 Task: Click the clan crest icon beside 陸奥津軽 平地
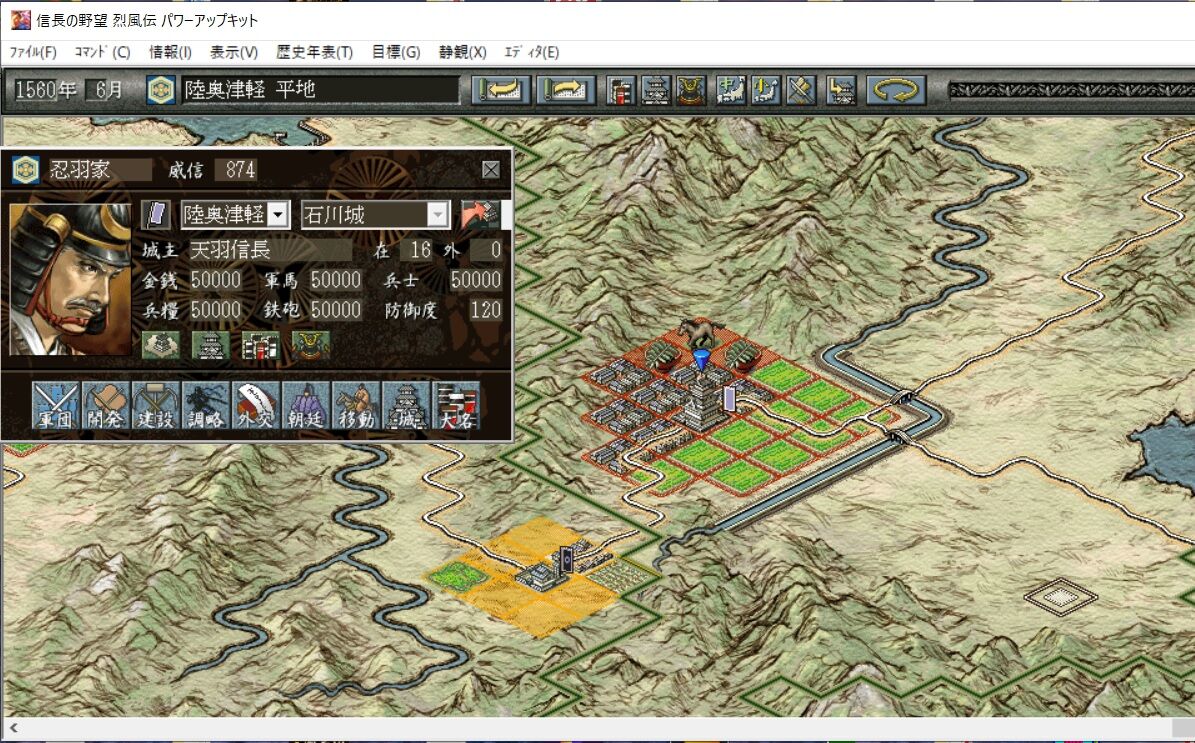tap(161, 90)
